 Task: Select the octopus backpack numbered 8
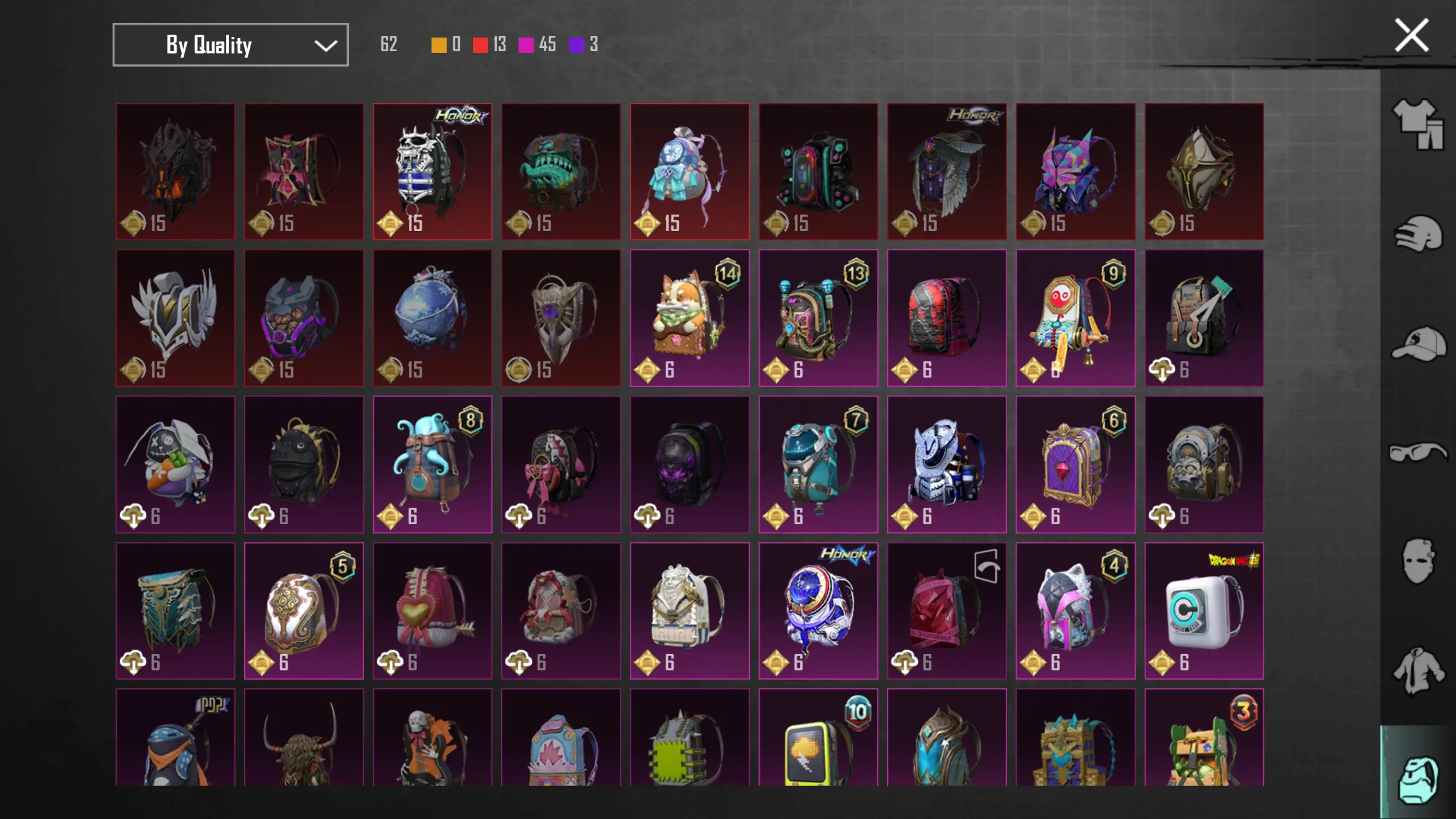(x=432, y=464)
